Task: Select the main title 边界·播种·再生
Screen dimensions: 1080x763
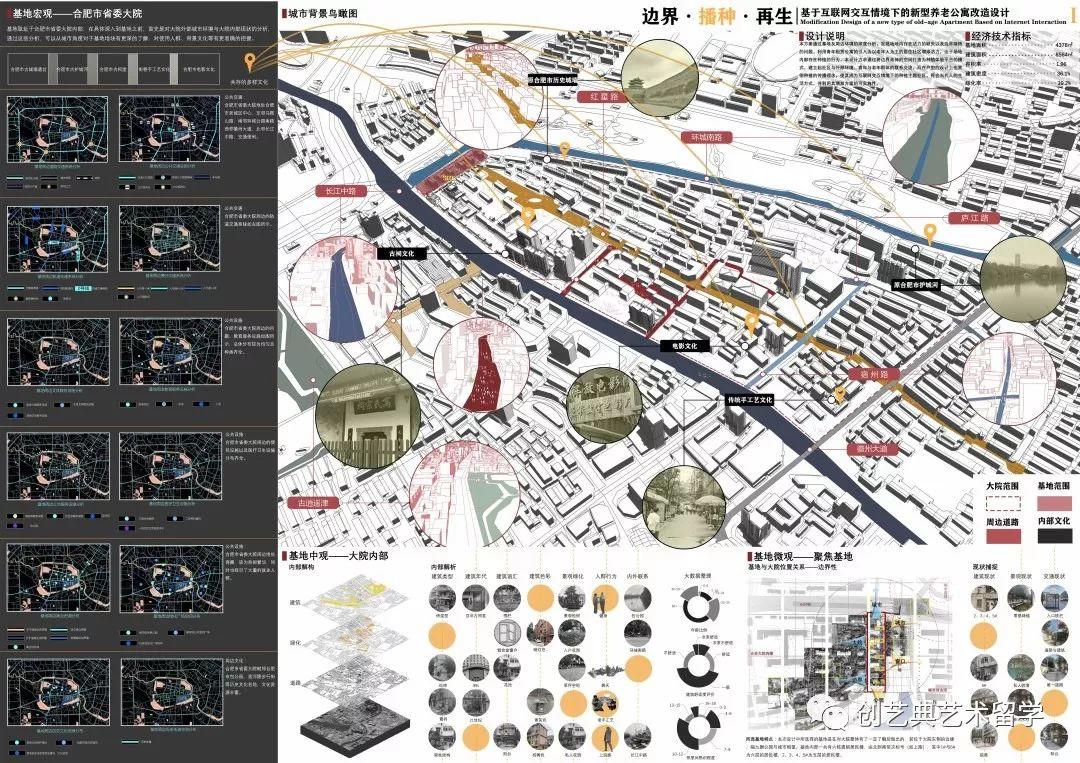Action: tap(717, 15)
